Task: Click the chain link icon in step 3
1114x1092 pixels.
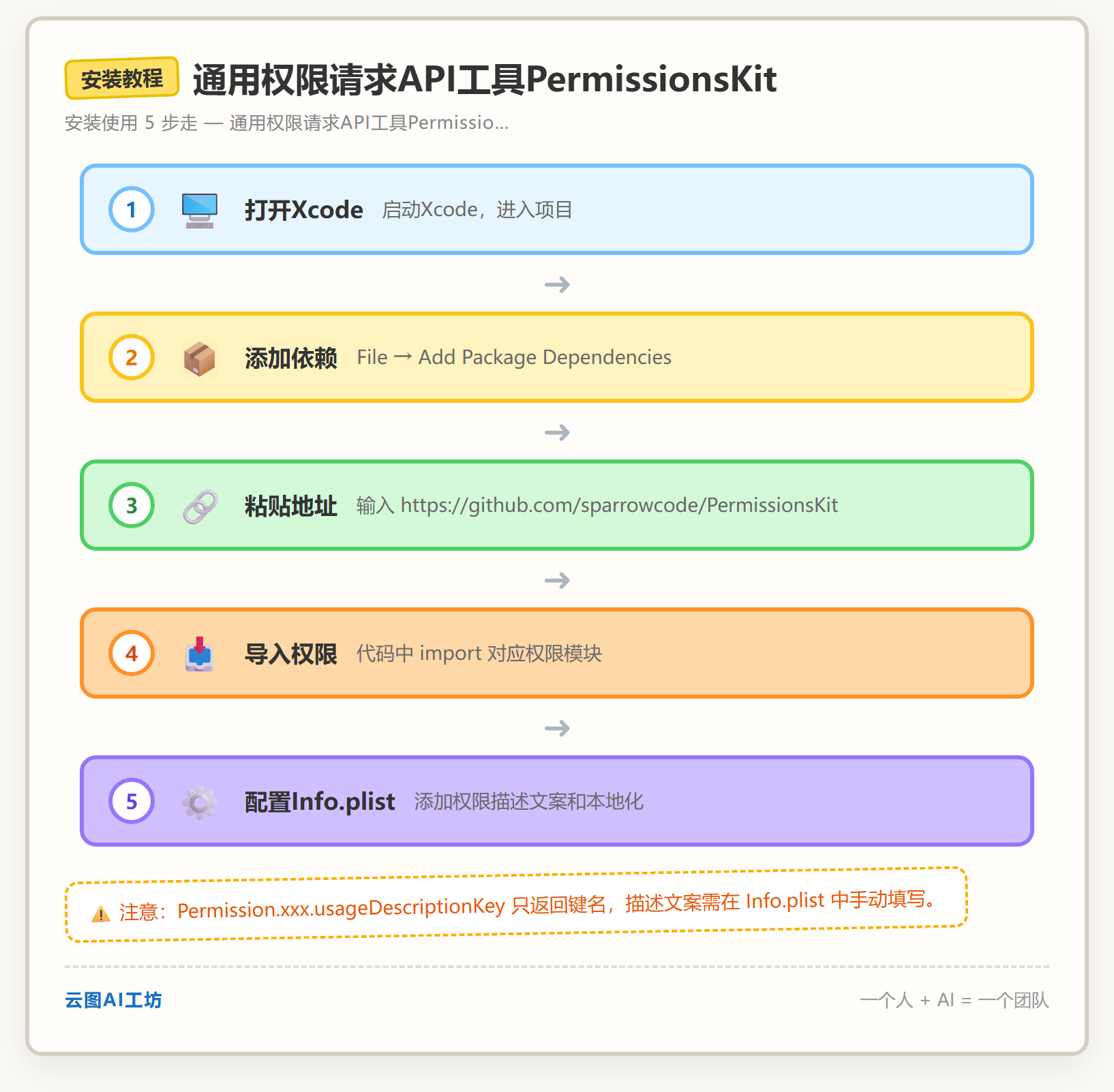Action: (x=200, y=506)
